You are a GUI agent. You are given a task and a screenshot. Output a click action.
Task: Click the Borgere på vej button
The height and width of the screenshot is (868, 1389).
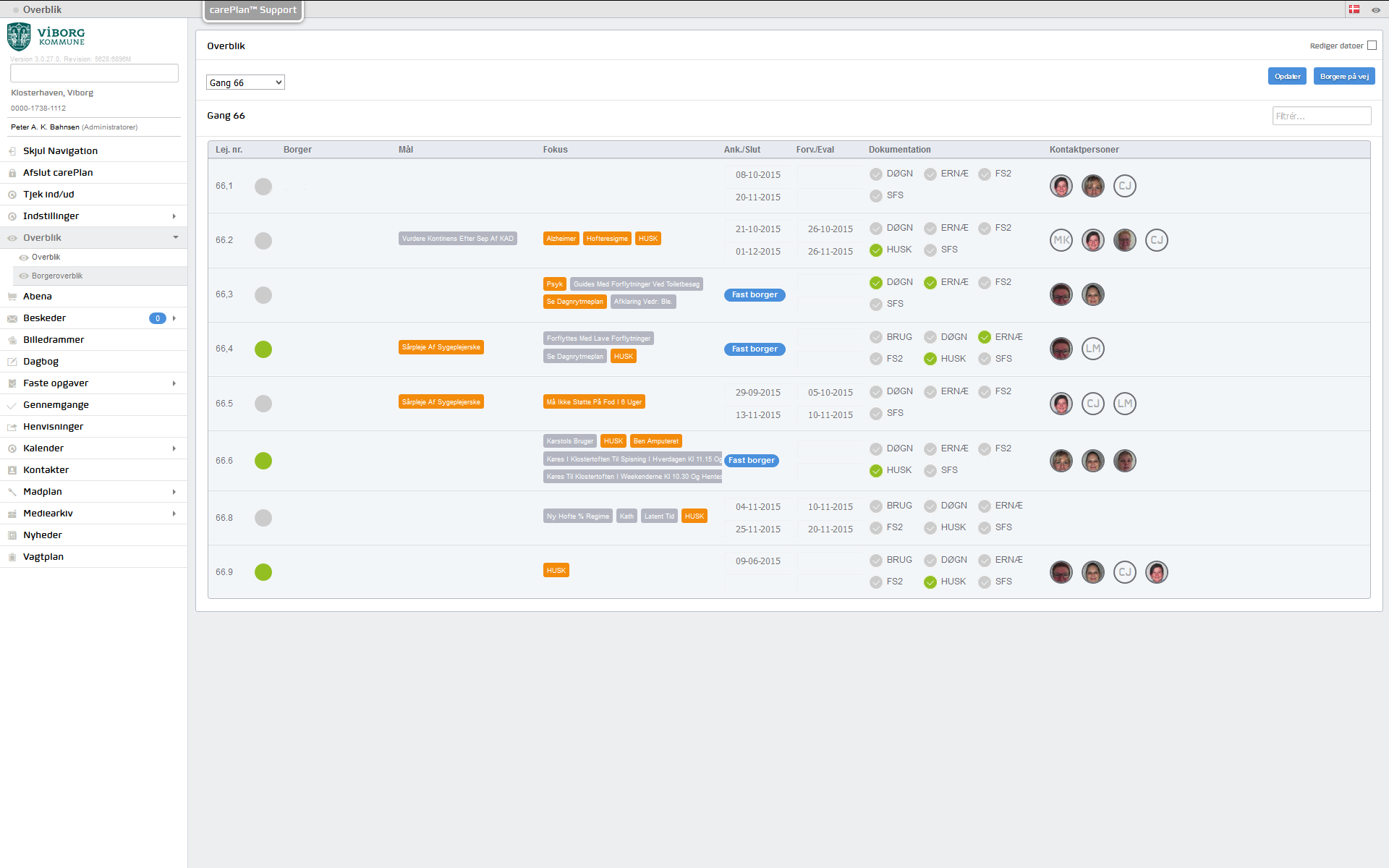(x=1343, y=76)
